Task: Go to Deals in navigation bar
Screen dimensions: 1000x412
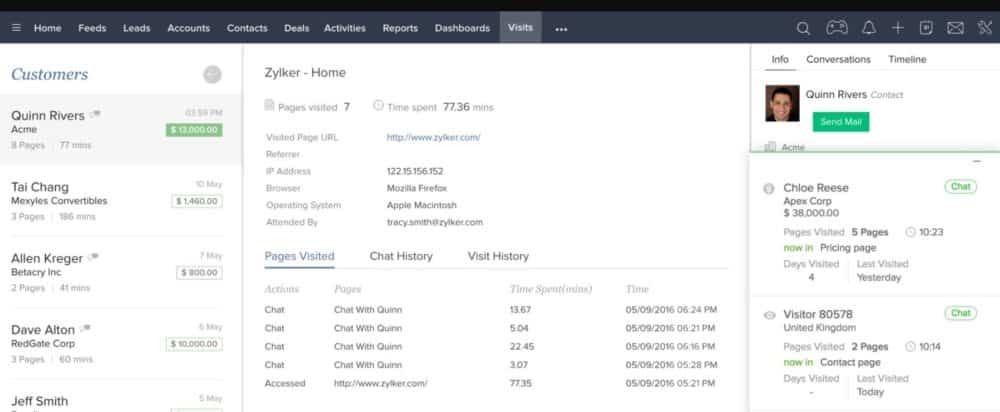Action: [x=296, y=28]
